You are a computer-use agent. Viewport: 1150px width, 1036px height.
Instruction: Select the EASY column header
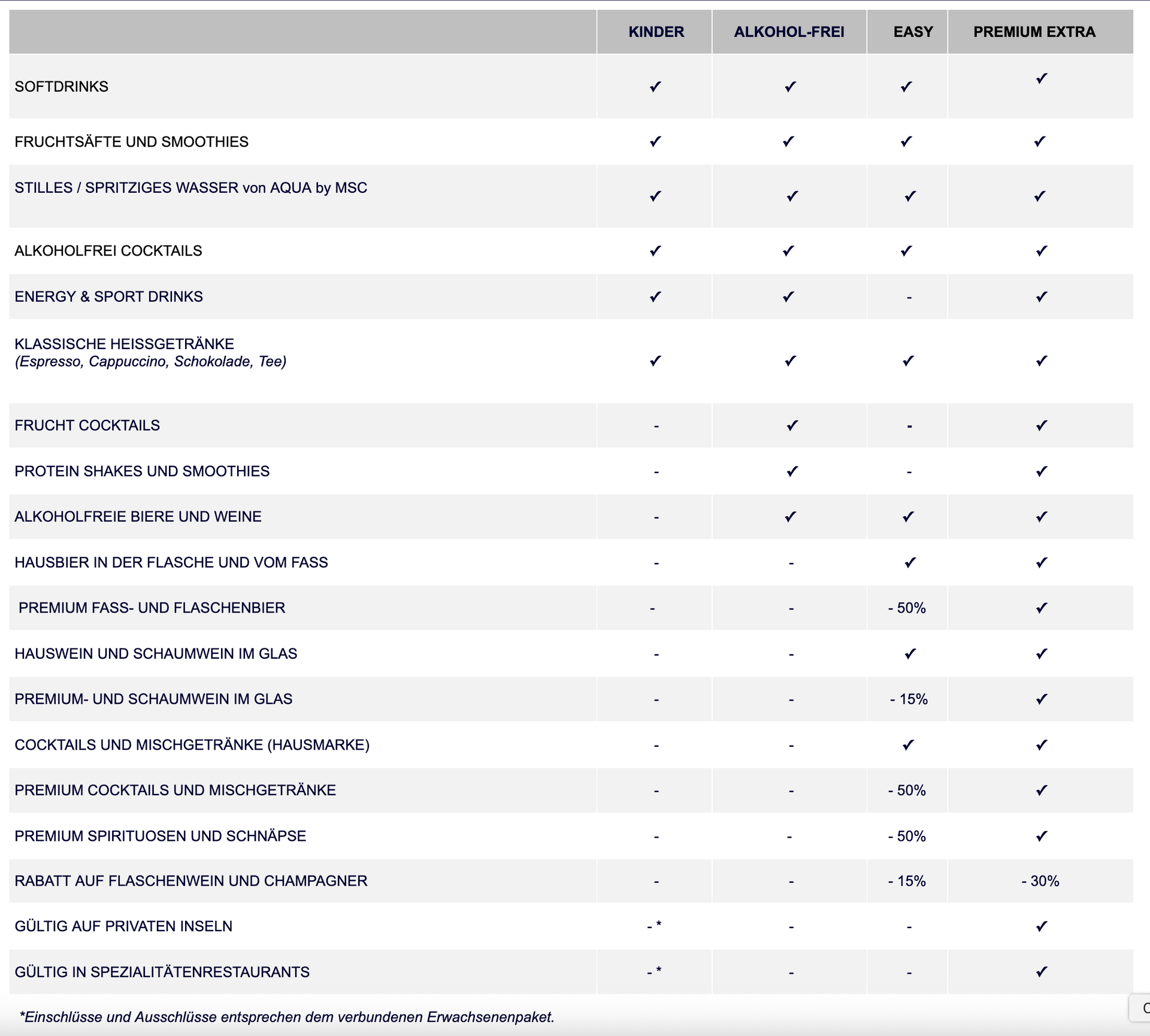913,32
